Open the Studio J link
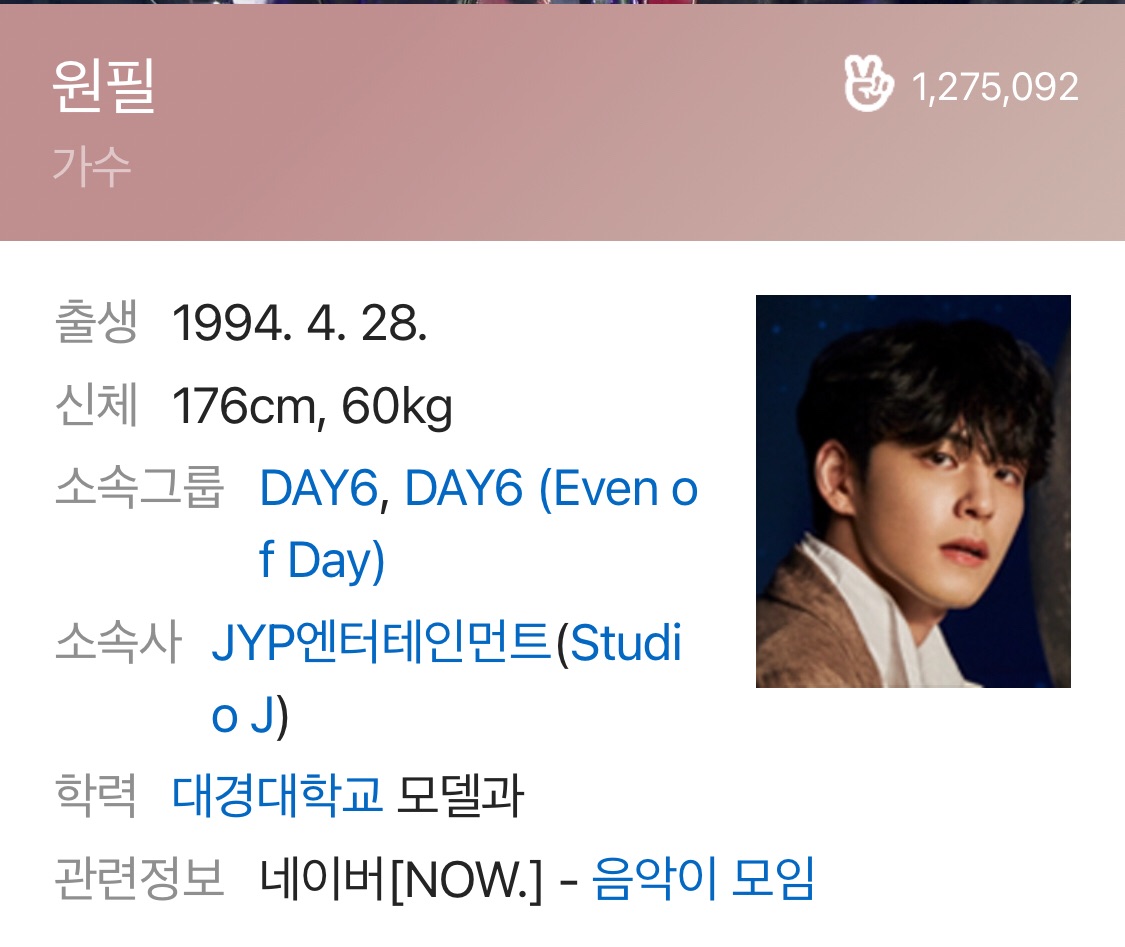The height and width of the screenshot is (947, 1125). [x=446, y=678]
